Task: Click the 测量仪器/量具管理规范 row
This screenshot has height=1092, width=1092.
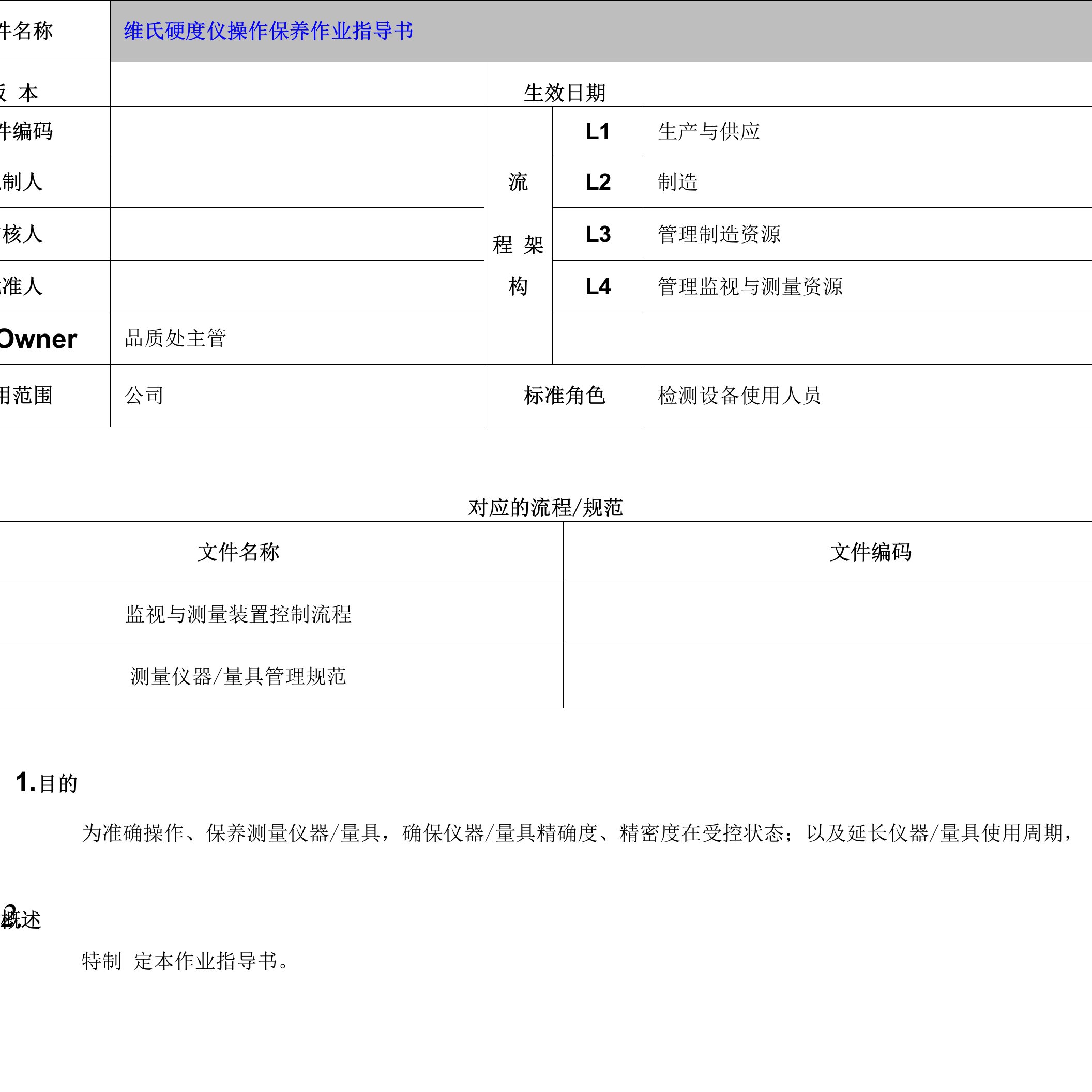Action: tap(281, 677)
